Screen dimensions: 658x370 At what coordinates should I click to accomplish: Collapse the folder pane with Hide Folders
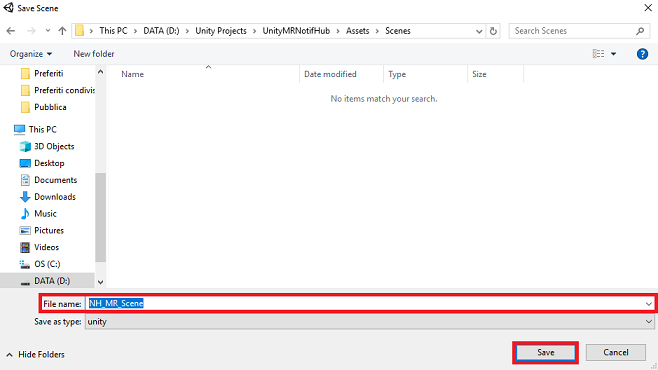(36, 354)
